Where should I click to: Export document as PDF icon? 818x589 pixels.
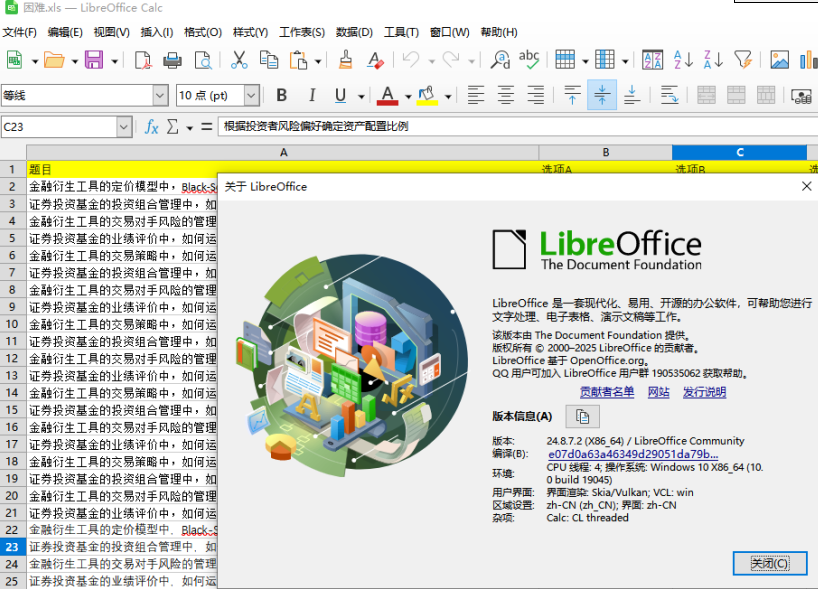coord(142,60)
